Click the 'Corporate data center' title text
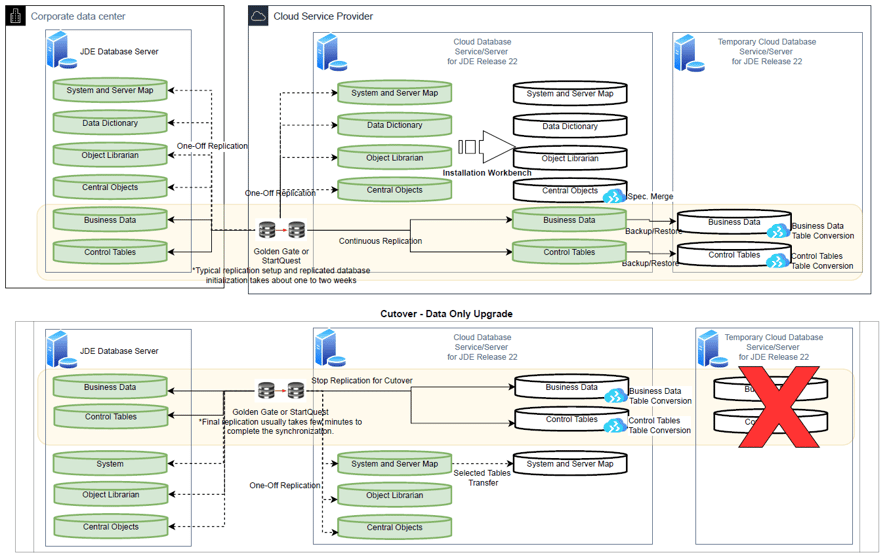889x559 pixels. pos(78,16)
